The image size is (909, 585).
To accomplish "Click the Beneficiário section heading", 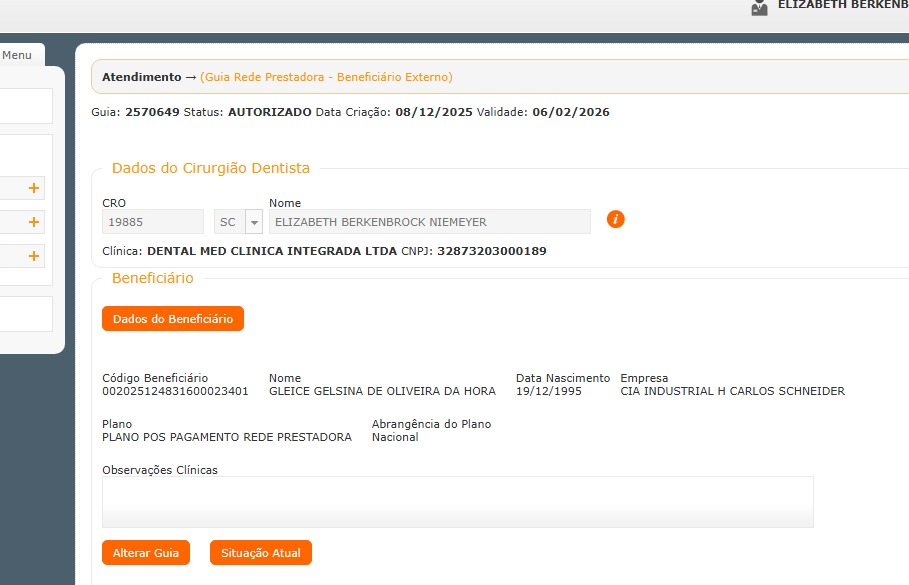I will click(152, 278).
